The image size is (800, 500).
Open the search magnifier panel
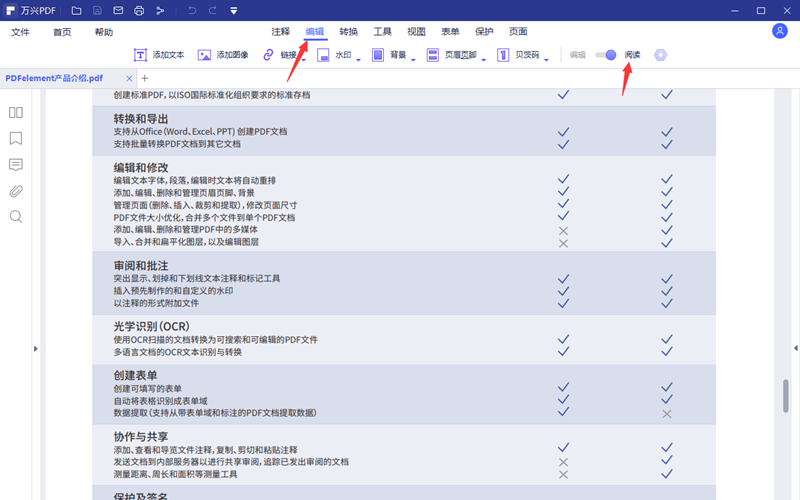pyautogui.click(x=16, y=216)
